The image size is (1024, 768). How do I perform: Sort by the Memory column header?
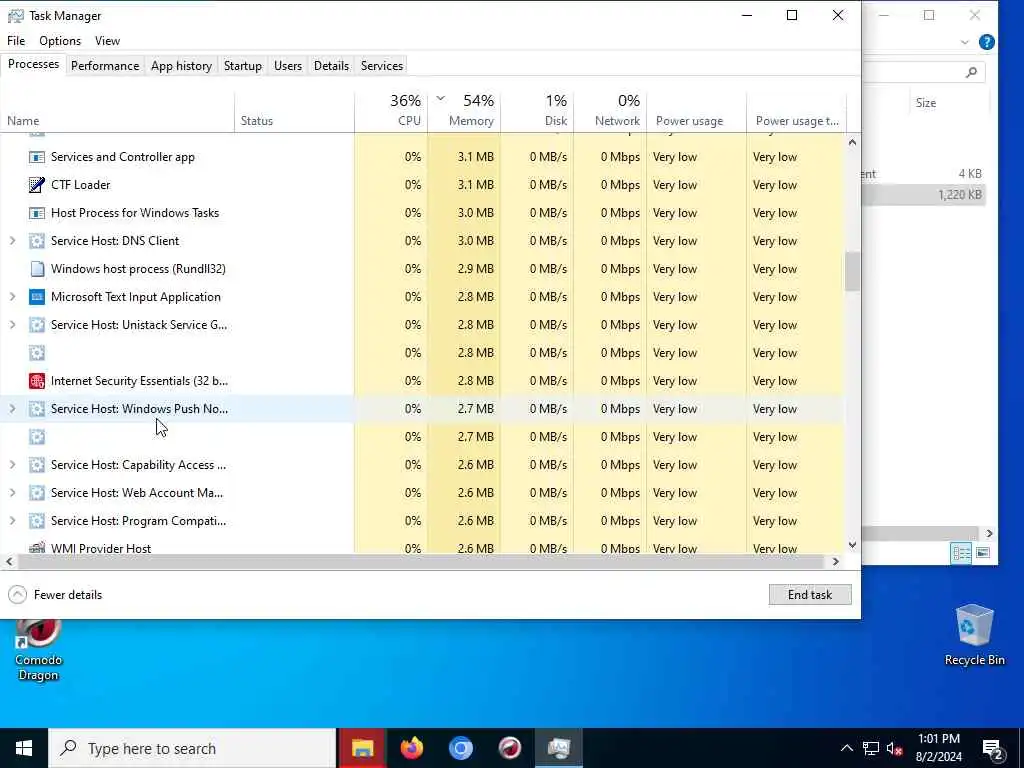click(x=464, y=111)
